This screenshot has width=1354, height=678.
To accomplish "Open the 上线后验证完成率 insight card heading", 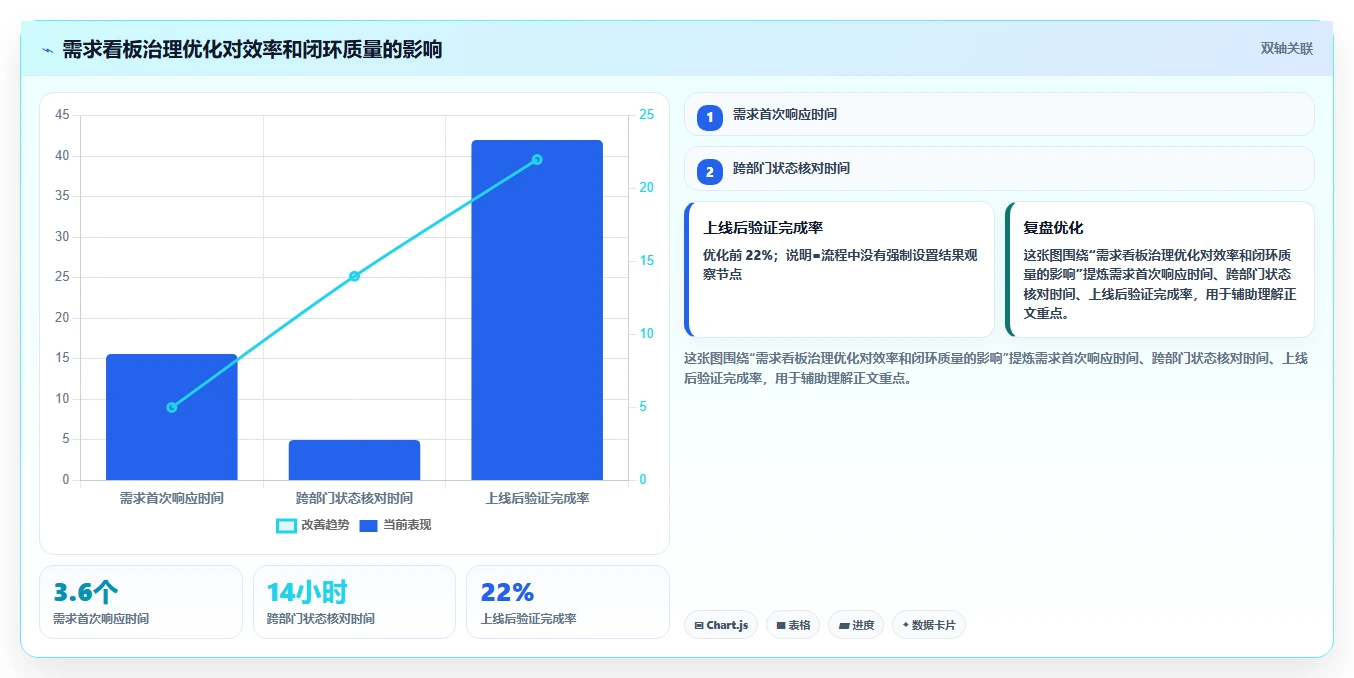I will 763,228.
